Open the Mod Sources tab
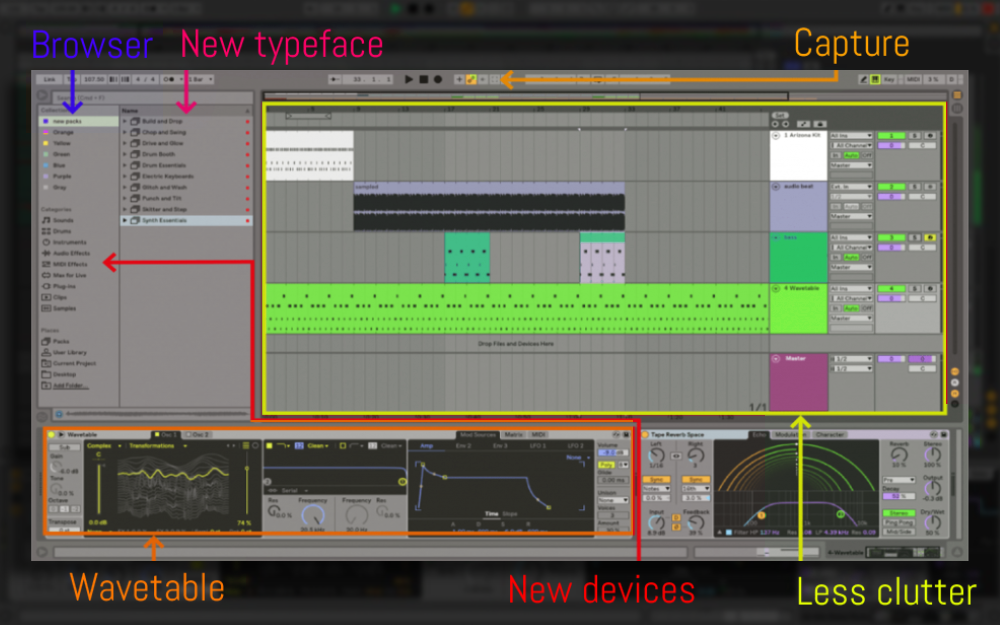Screen dimensions: 1000x625 coord(478,434)
